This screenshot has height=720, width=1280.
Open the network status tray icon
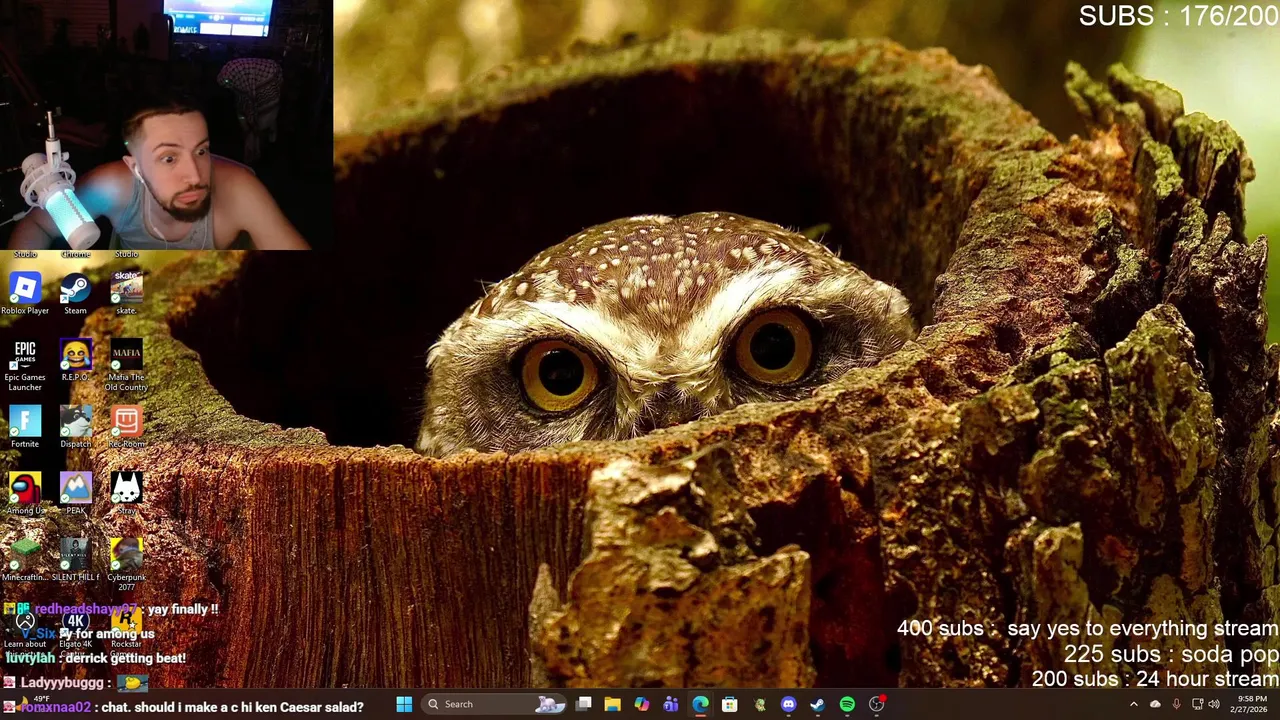(1197, 705)
